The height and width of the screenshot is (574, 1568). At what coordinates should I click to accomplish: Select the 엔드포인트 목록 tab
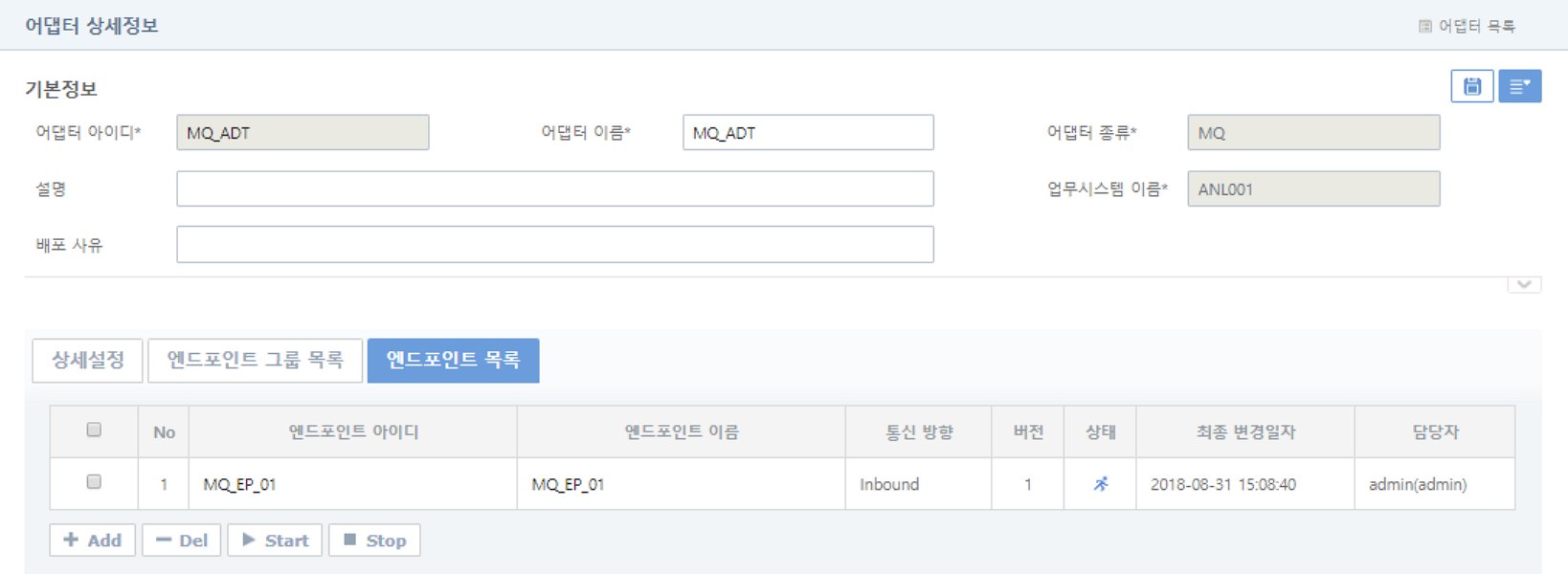453,361
